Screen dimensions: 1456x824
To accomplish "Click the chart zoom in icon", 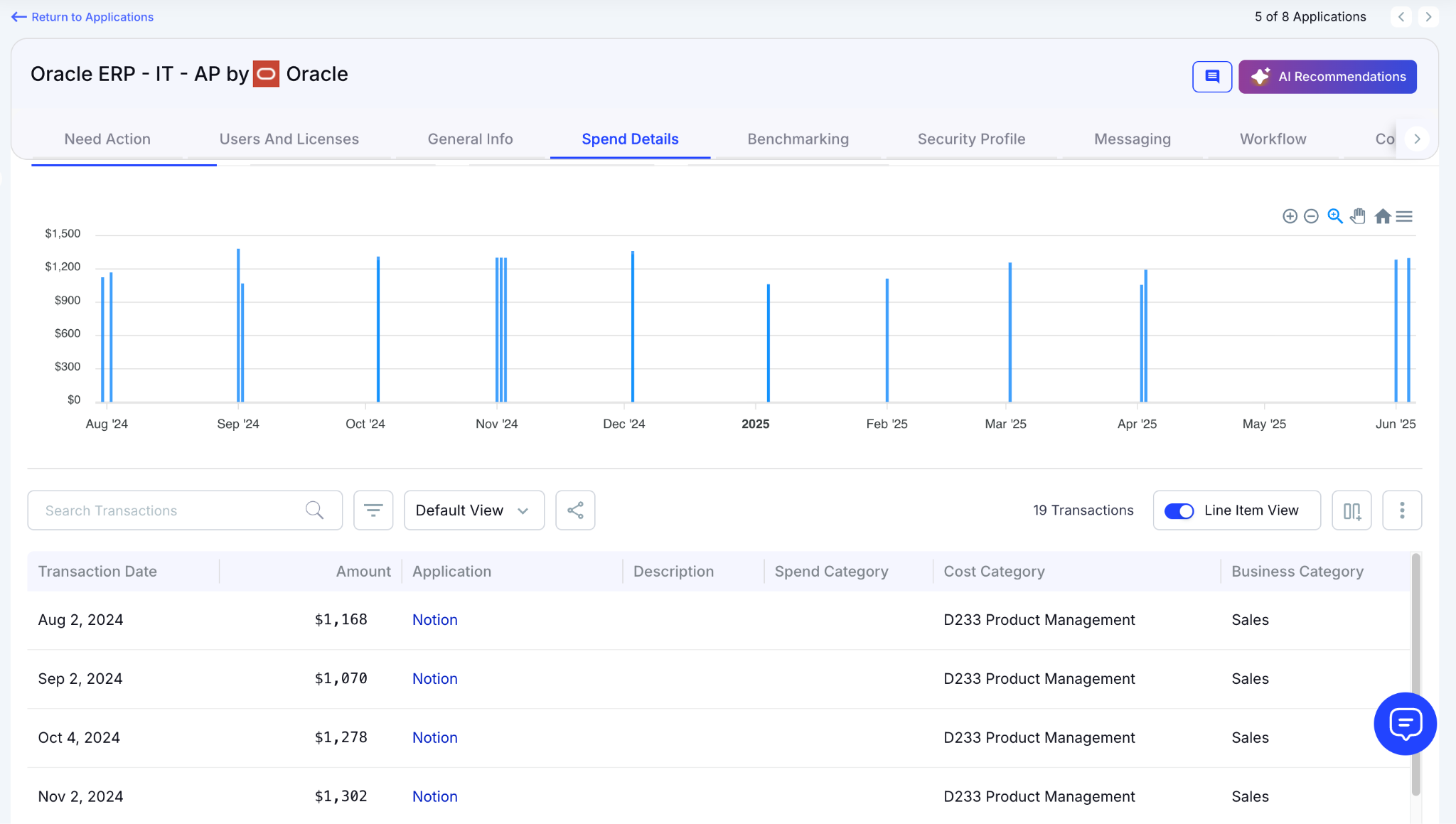I will (x=1290, y=216).
